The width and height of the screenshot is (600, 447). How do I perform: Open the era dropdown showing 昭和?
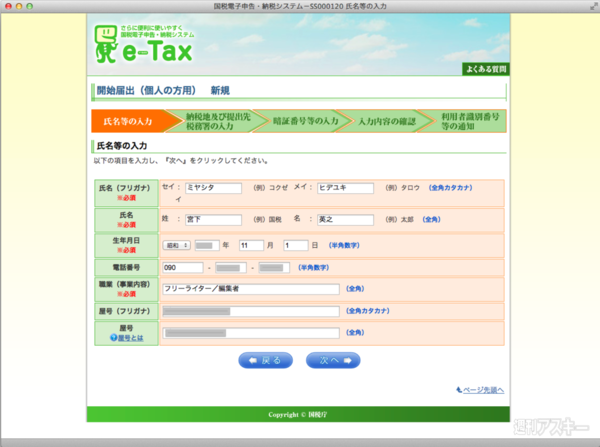[177, 245]
